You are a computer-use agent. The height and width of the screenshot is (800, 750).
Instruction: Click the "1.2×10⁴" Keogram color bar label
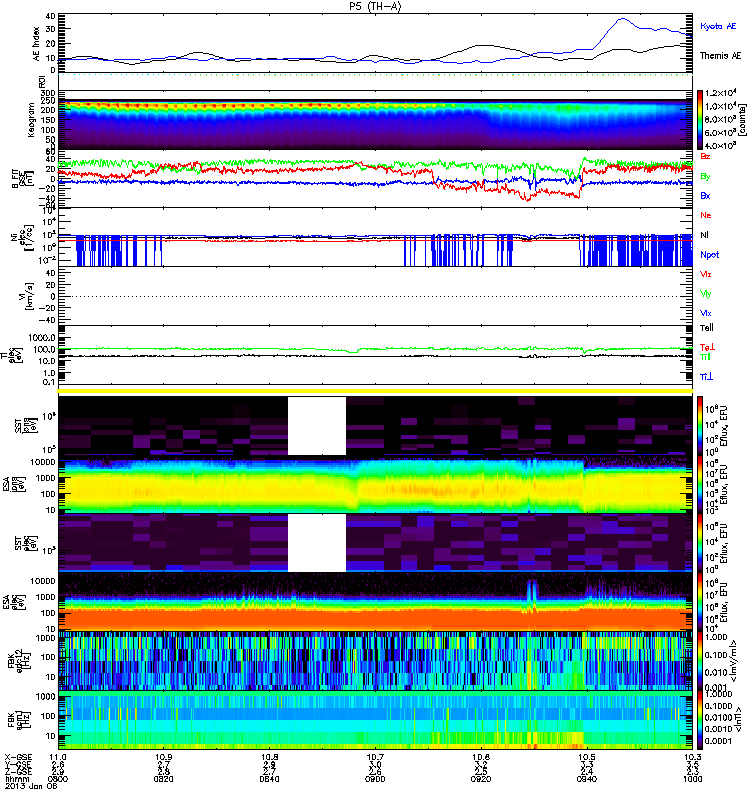720,93
